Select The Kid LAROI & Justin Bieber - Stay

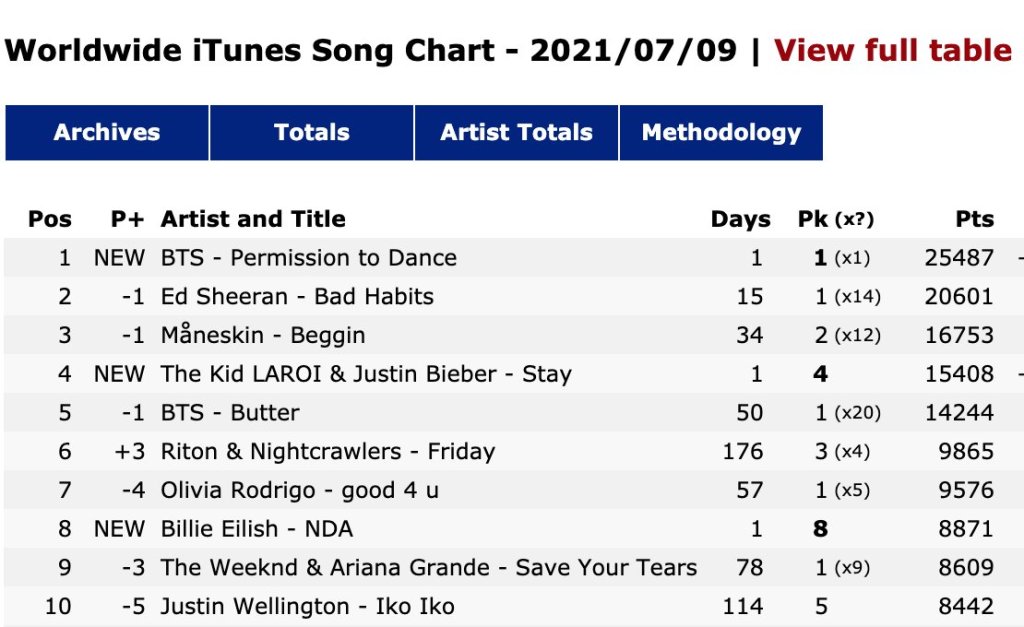point(366,374)
